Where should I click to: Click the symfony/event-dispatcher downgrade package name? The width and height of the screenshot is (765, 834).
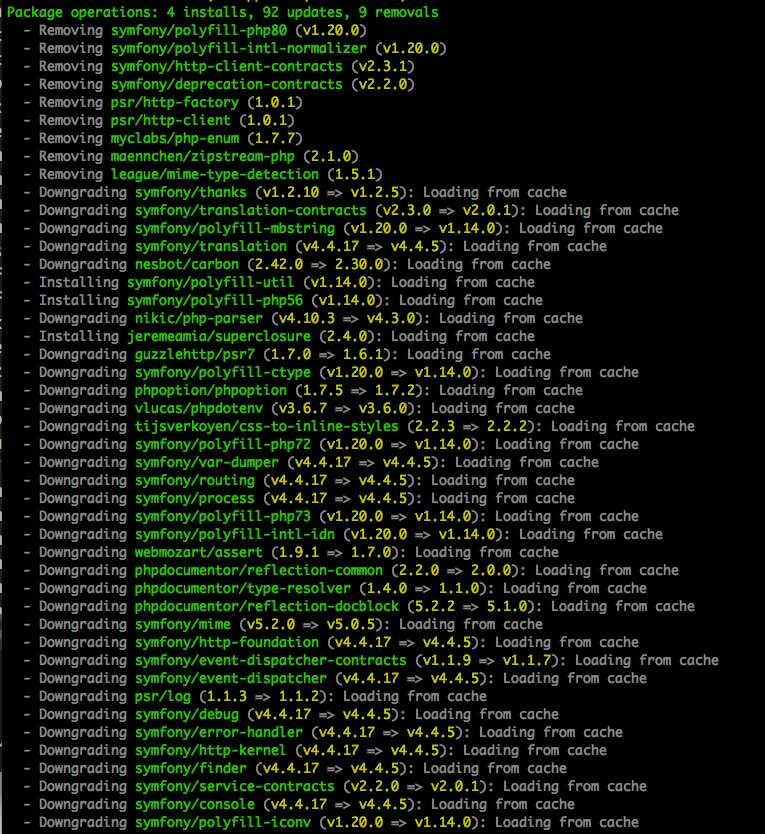pyautogui.click(x=230, y=678)
